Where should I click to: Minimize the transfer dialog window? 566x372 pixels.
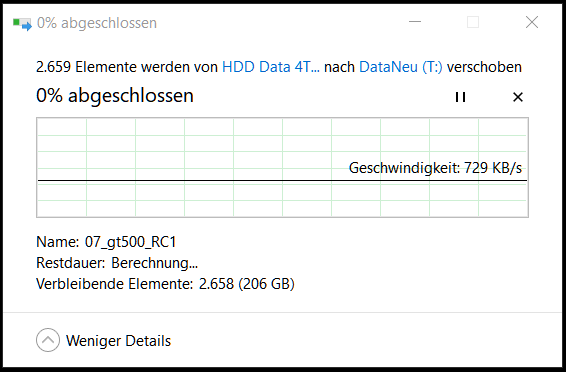[x=415, y=22]
